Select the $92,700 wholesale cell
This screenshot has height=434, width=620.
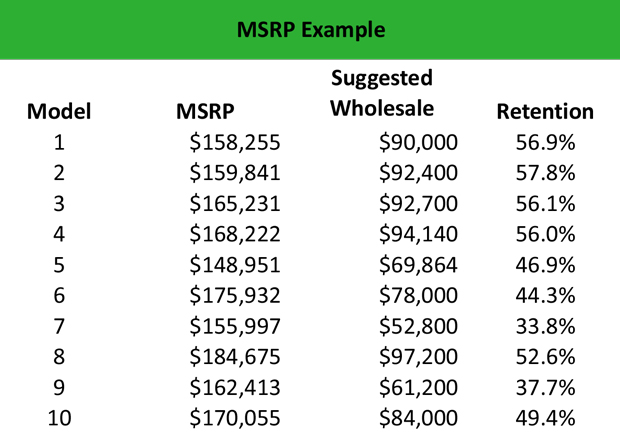[x=417, y=204]
